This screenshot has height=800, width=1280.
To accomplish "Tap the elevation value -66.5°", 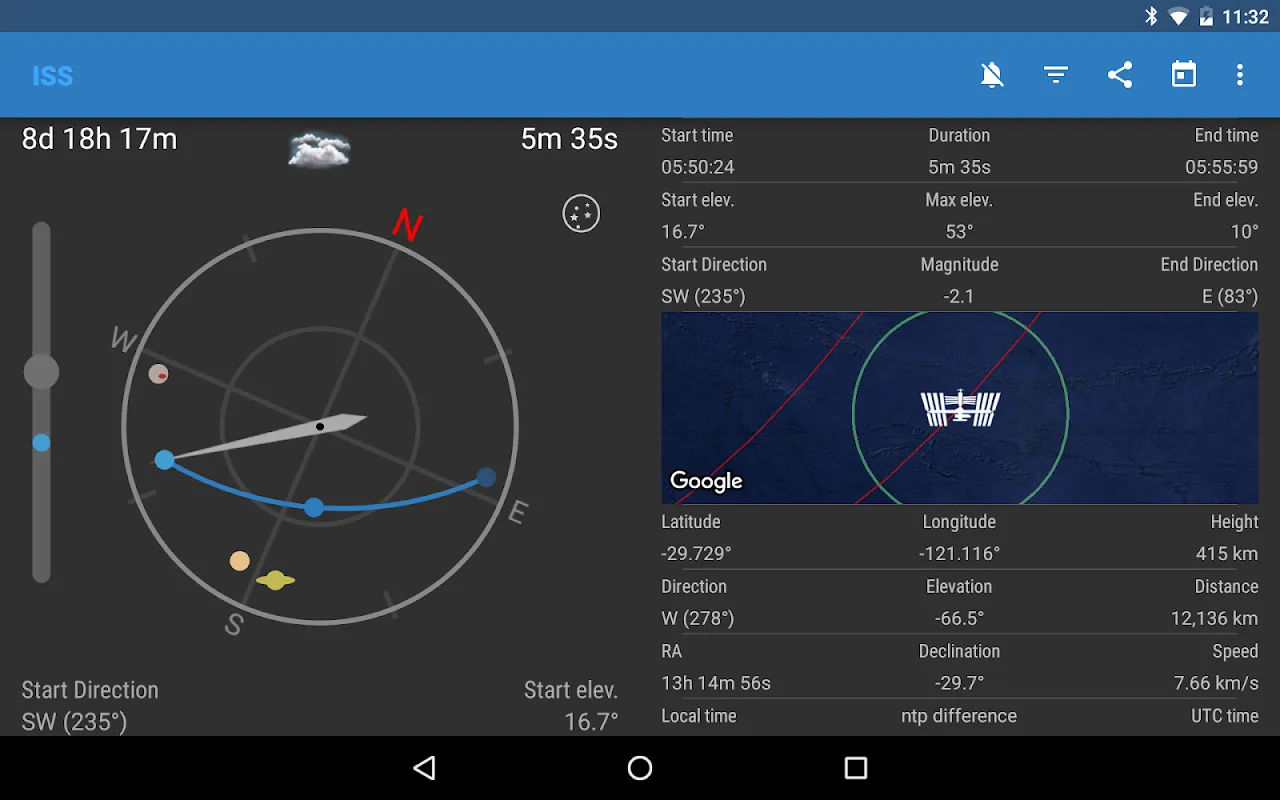I will point(959,618).
